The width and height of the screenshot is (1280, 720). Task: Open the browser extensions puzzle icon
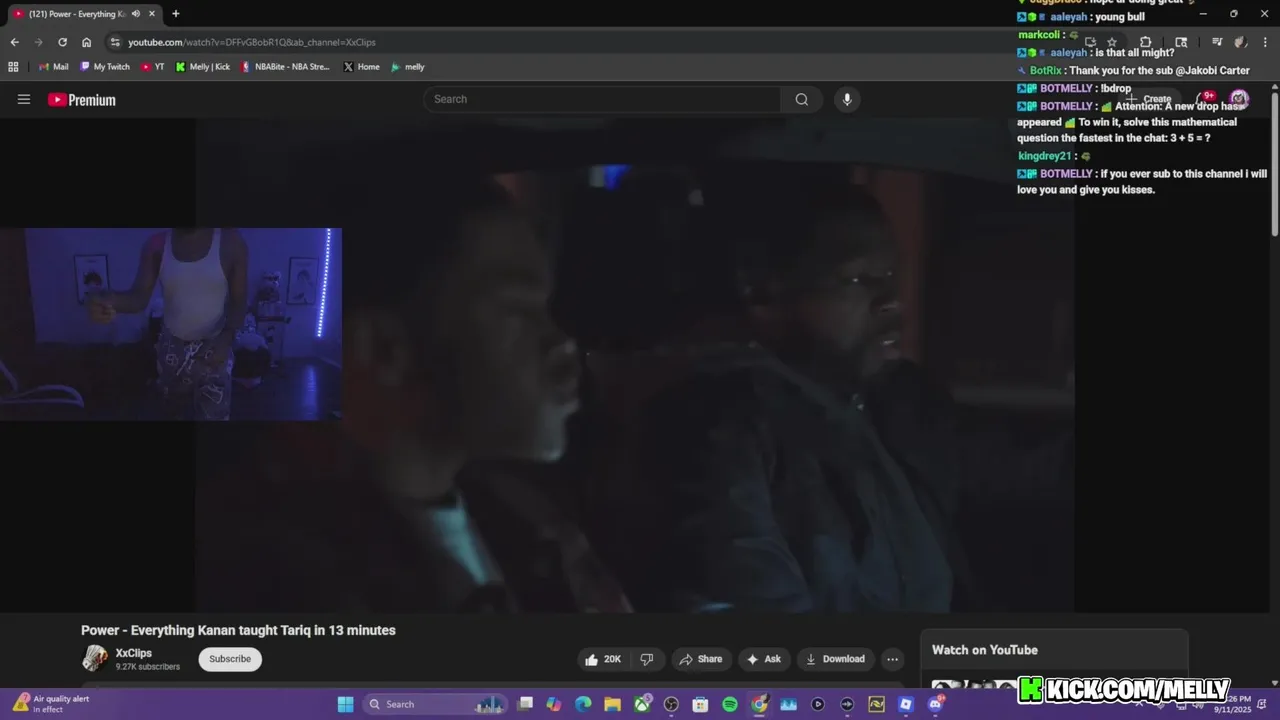pyautogui.click(x=1146, y=42)
